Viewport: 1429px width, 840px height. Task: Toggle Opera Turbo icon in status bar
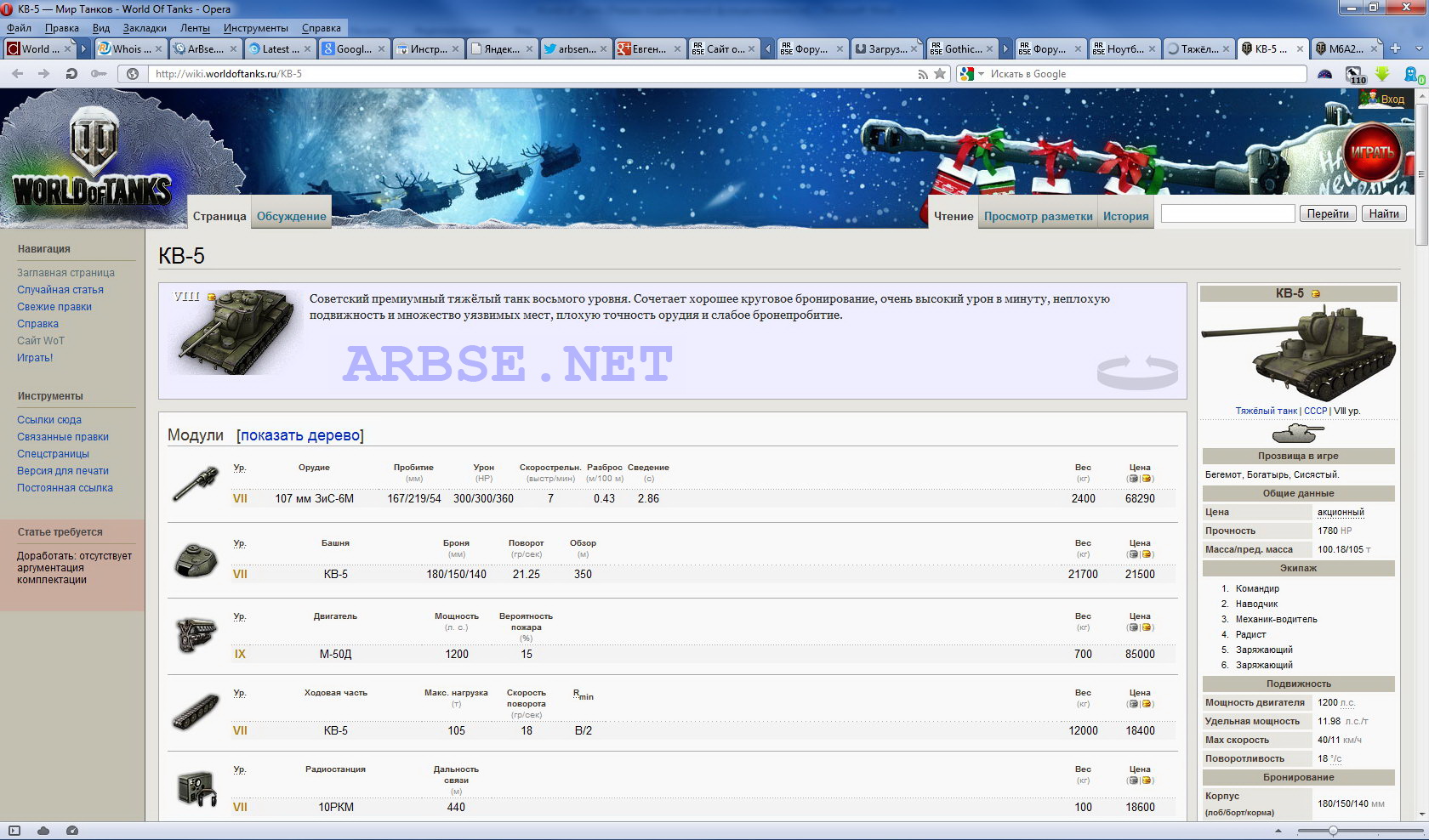(72, 831)
